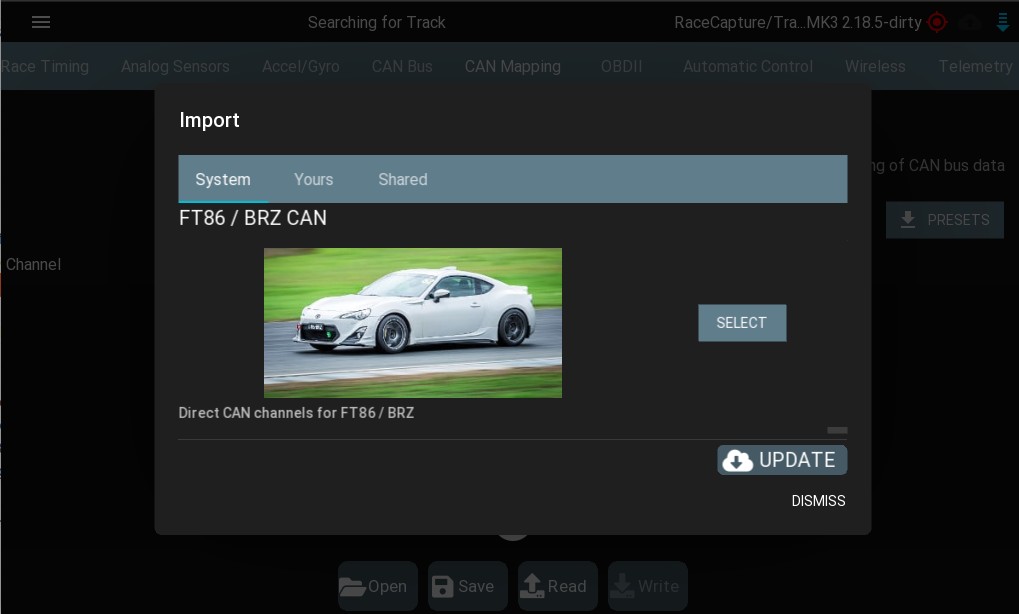This screenshot has height=614, width=1019.
Task: Click the cloud download icon on Update
Action: [x=738, y=460]
